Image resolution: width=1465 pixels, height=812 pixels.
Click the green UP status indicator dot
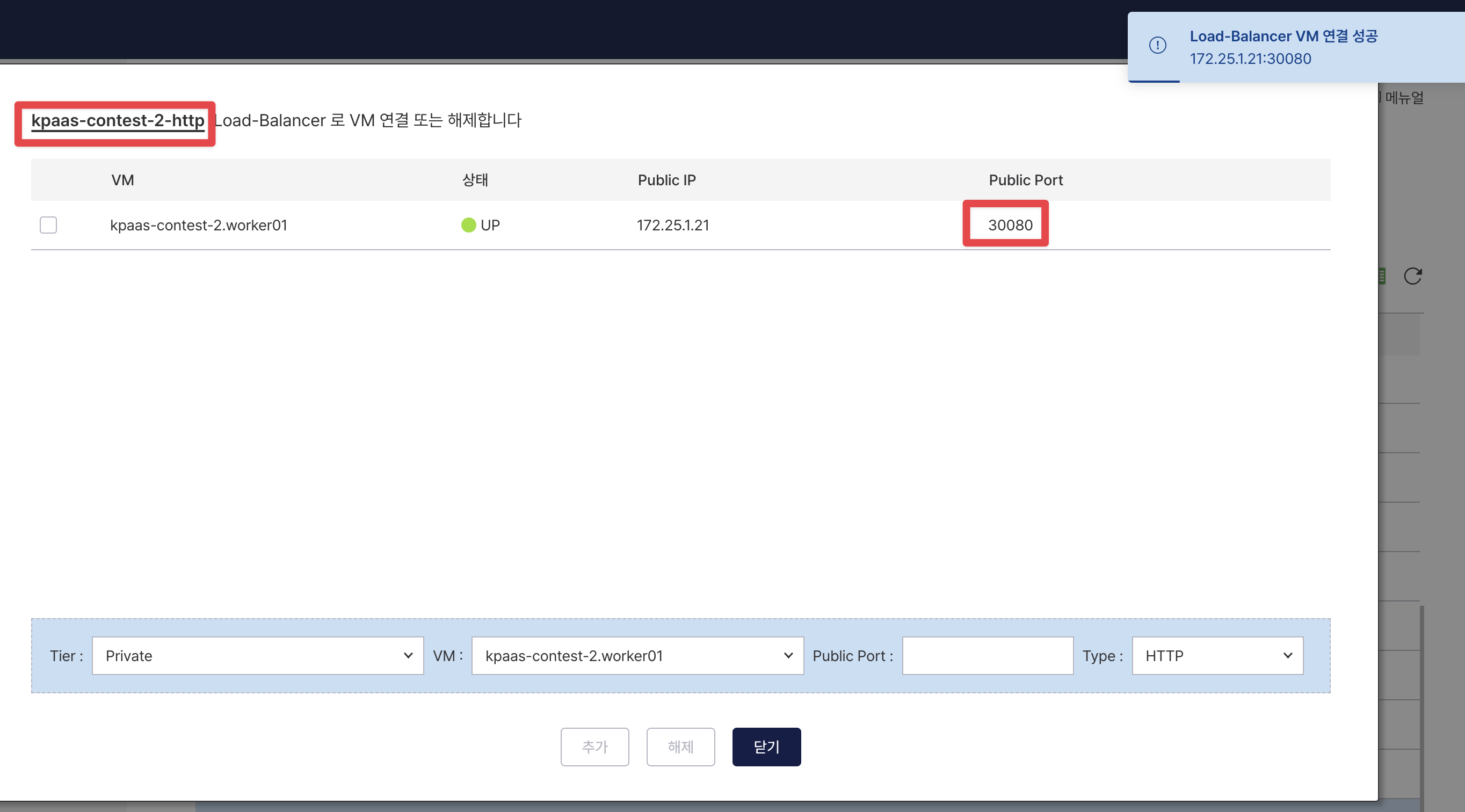[x=468, y=225]
